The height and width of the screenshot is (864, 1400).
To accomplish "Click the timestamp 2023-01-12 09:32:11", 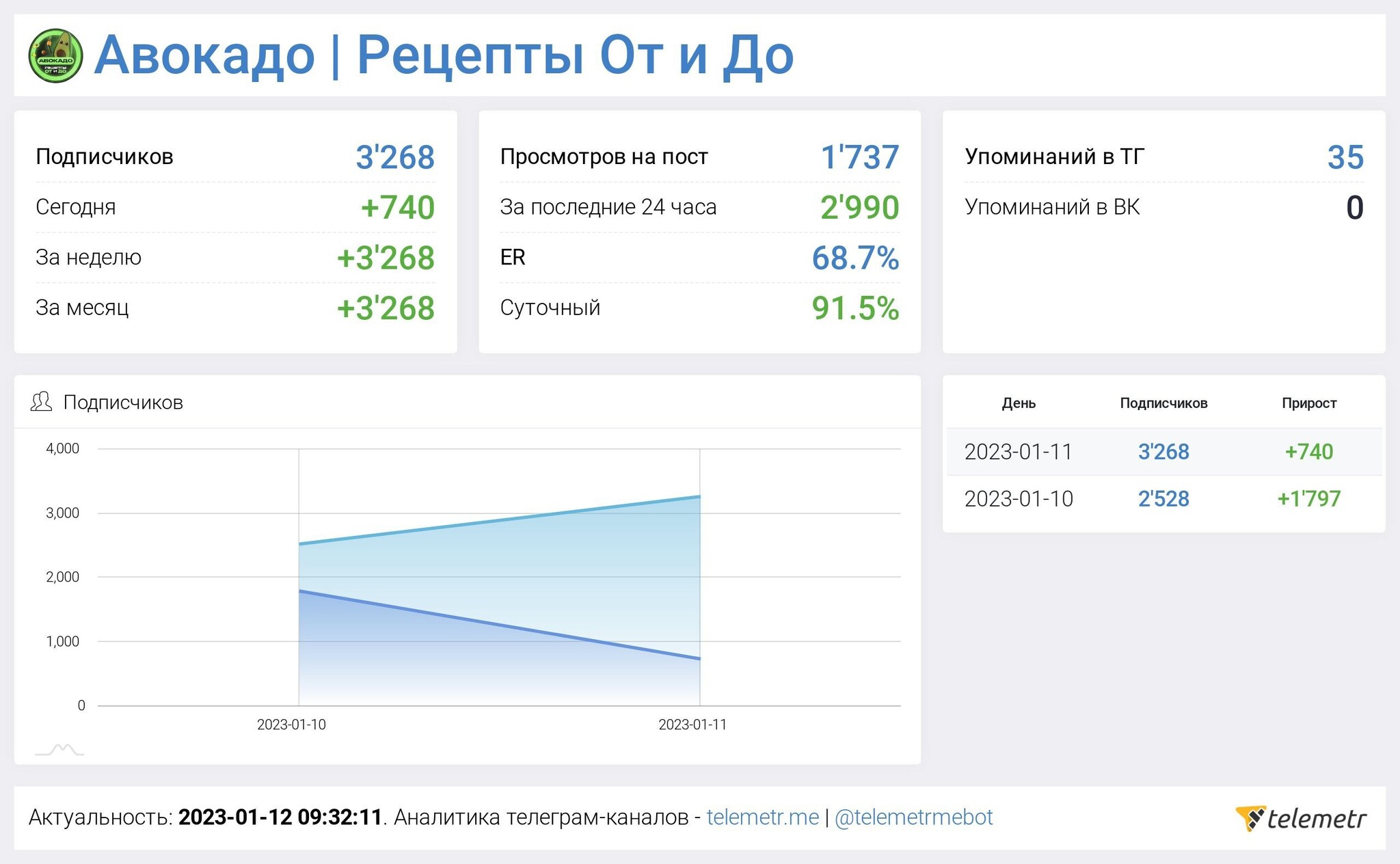I will [x=280, y=818].
